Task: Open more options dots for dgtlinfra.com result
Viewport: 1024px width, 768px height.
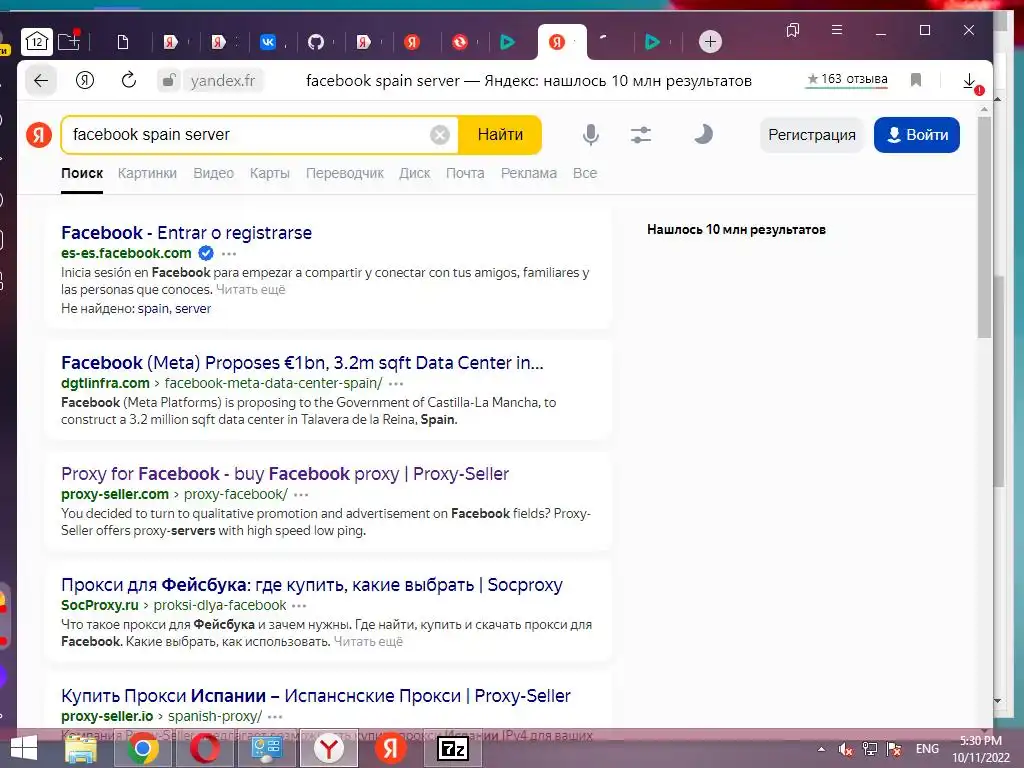Action: (396, 384)
